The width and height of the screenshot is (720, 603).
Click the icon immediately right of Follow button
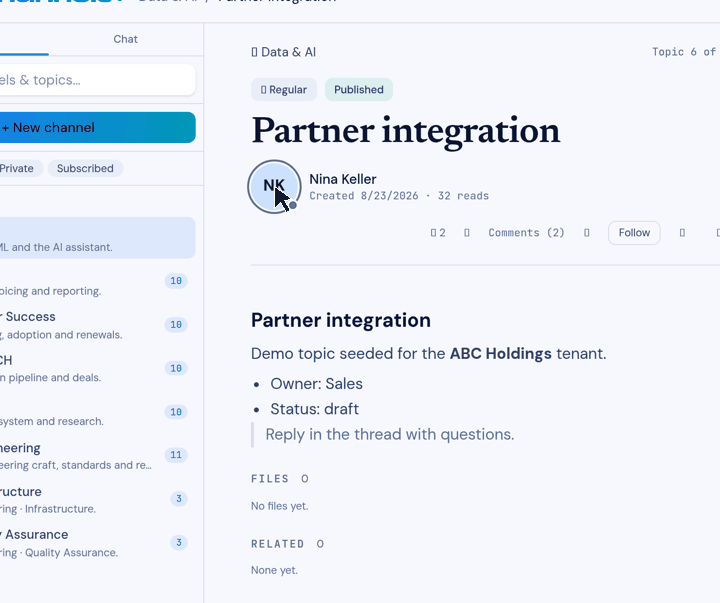(682, 233)
